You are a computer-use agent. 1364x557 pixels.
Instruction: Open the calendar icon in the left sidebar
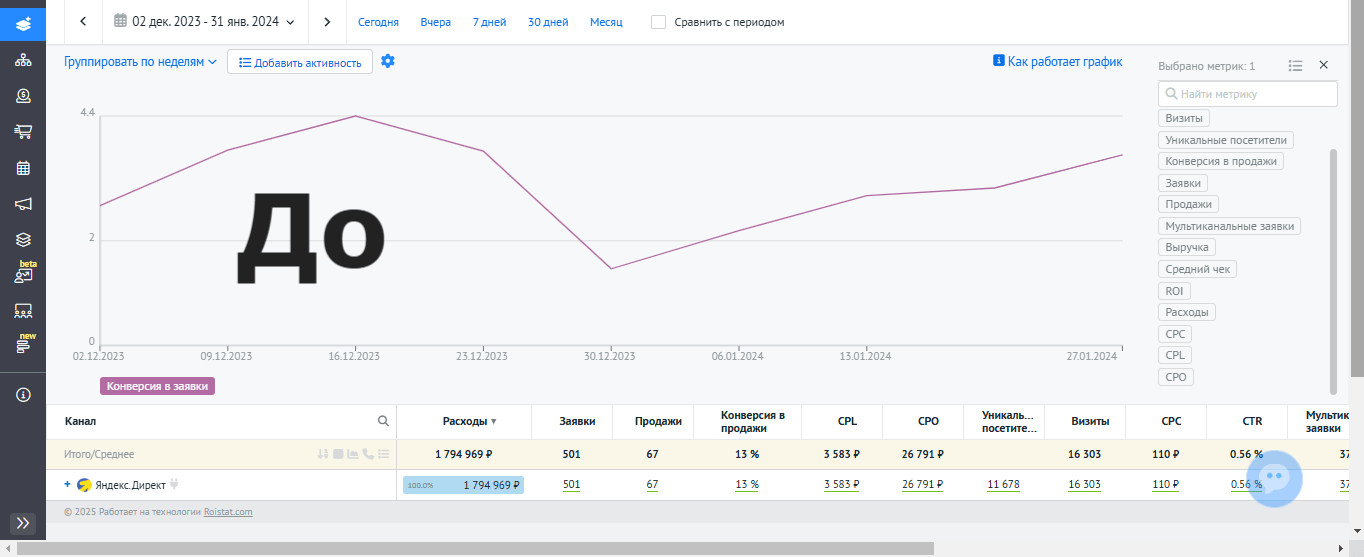click(23, 168)
